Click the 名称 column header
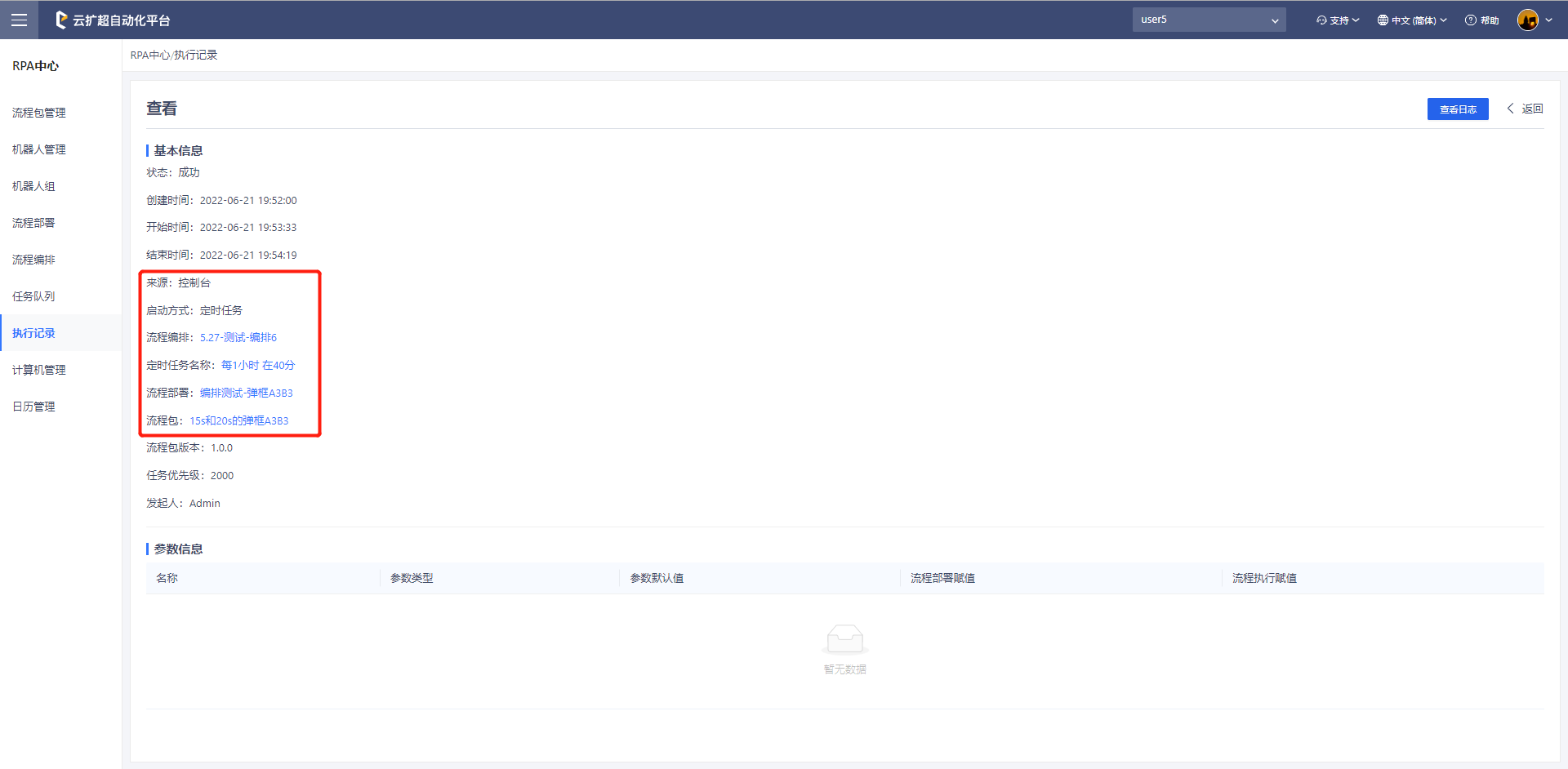1568x769 pixels. tap(167, 578)
